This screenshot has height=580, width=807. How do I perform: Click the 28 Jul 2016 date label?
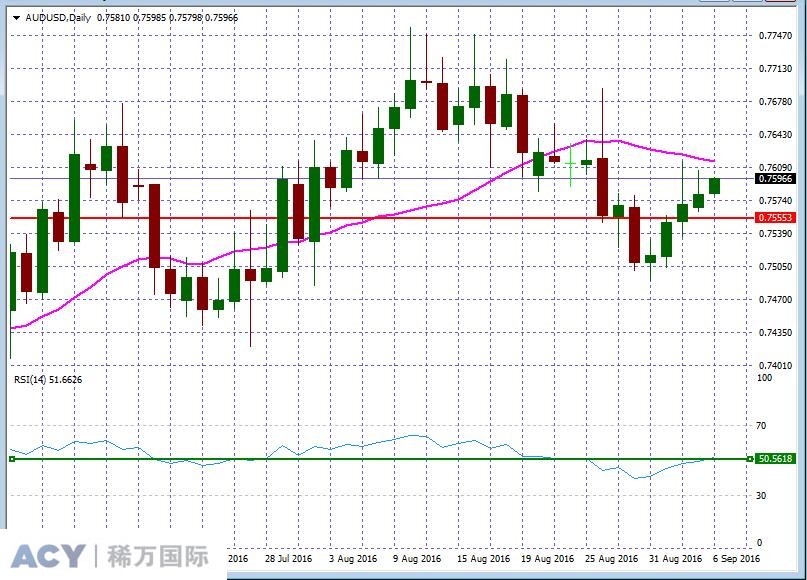pos(288,558)
